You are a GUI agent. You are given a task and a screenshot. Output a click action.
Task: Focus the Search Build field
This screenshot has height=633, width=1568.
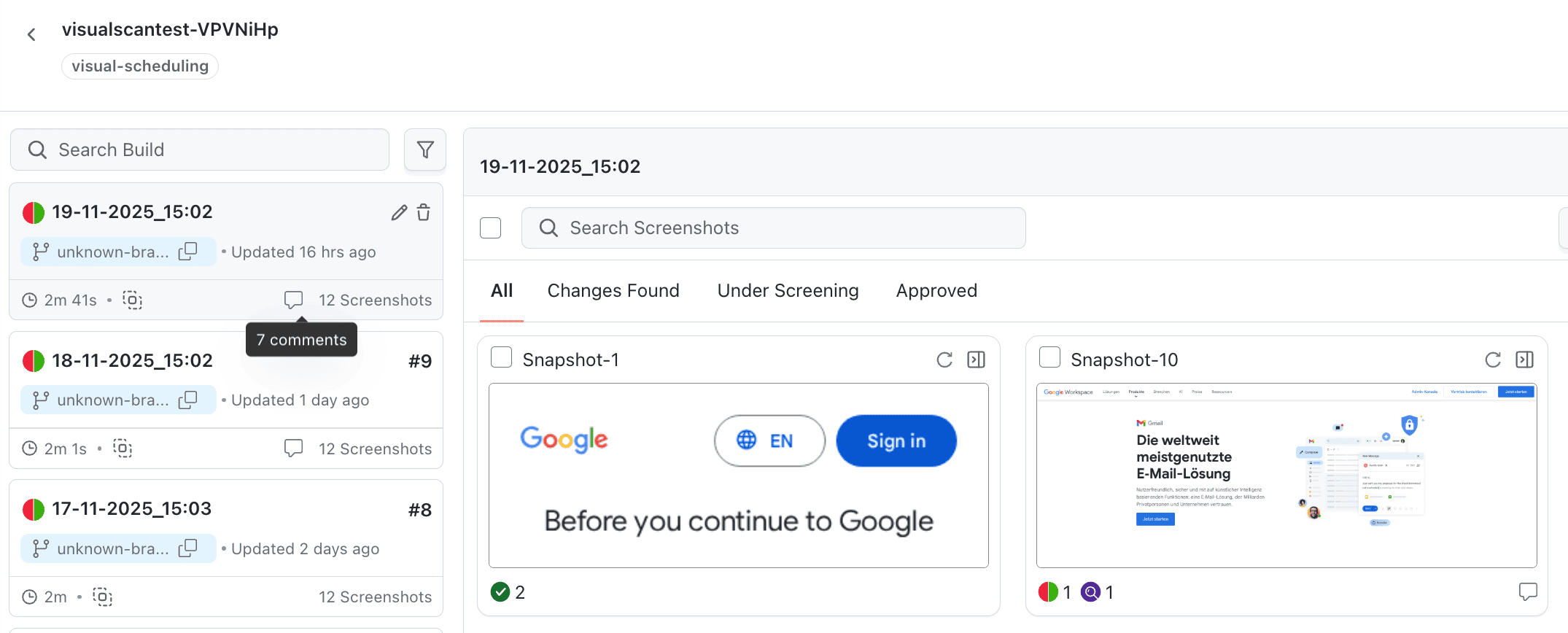(x=200, y=149)
